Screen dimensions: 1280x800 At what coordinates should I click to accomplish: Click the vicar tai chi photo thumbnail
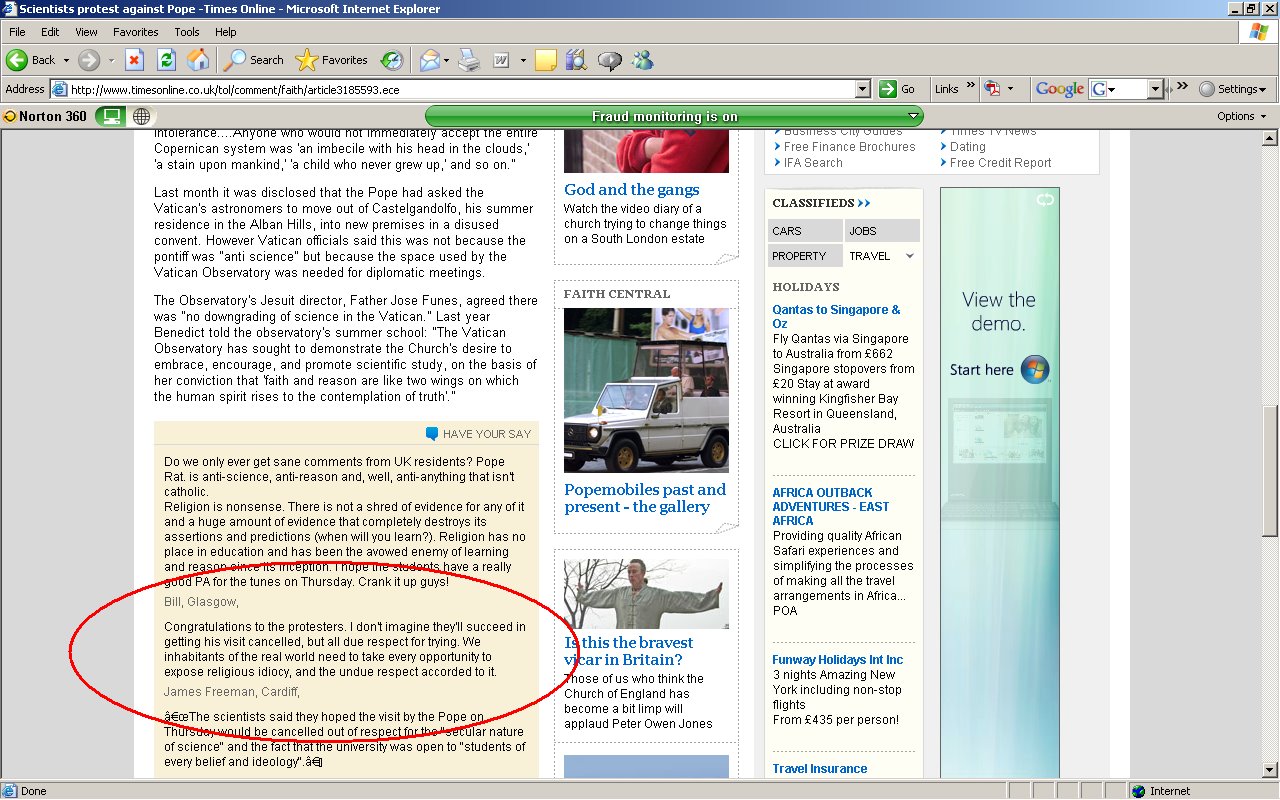pos(646,594)
